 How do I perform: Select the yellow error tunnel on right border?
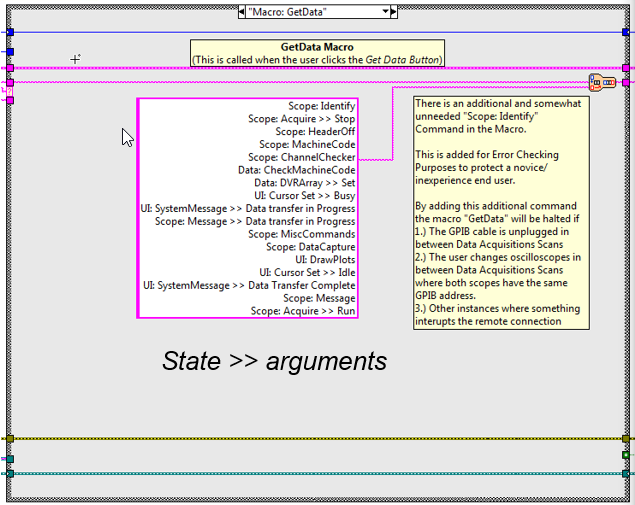click(x=626, y=439)
